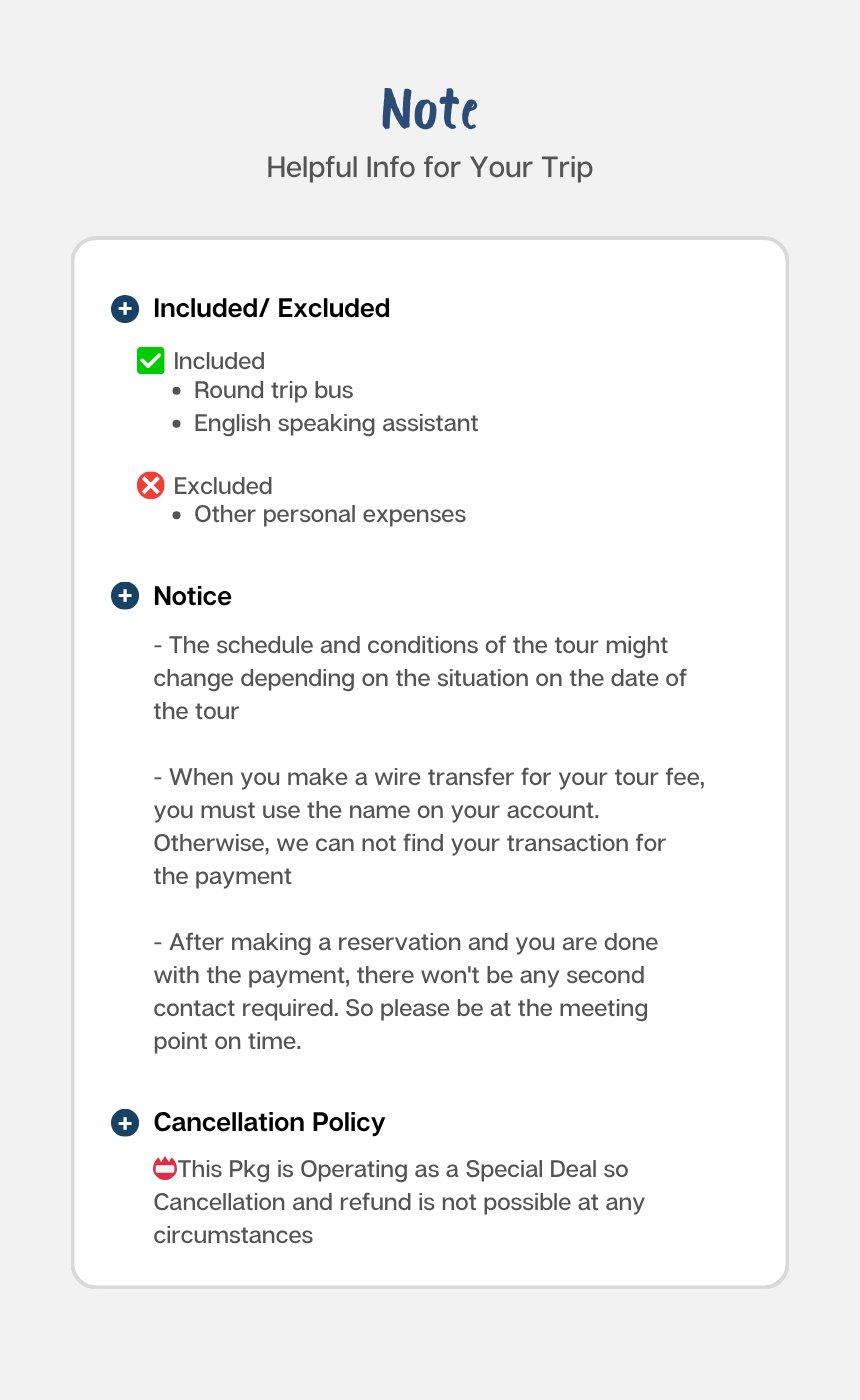
Task: Click the Round trip bus item
Action: pos(273,390)
